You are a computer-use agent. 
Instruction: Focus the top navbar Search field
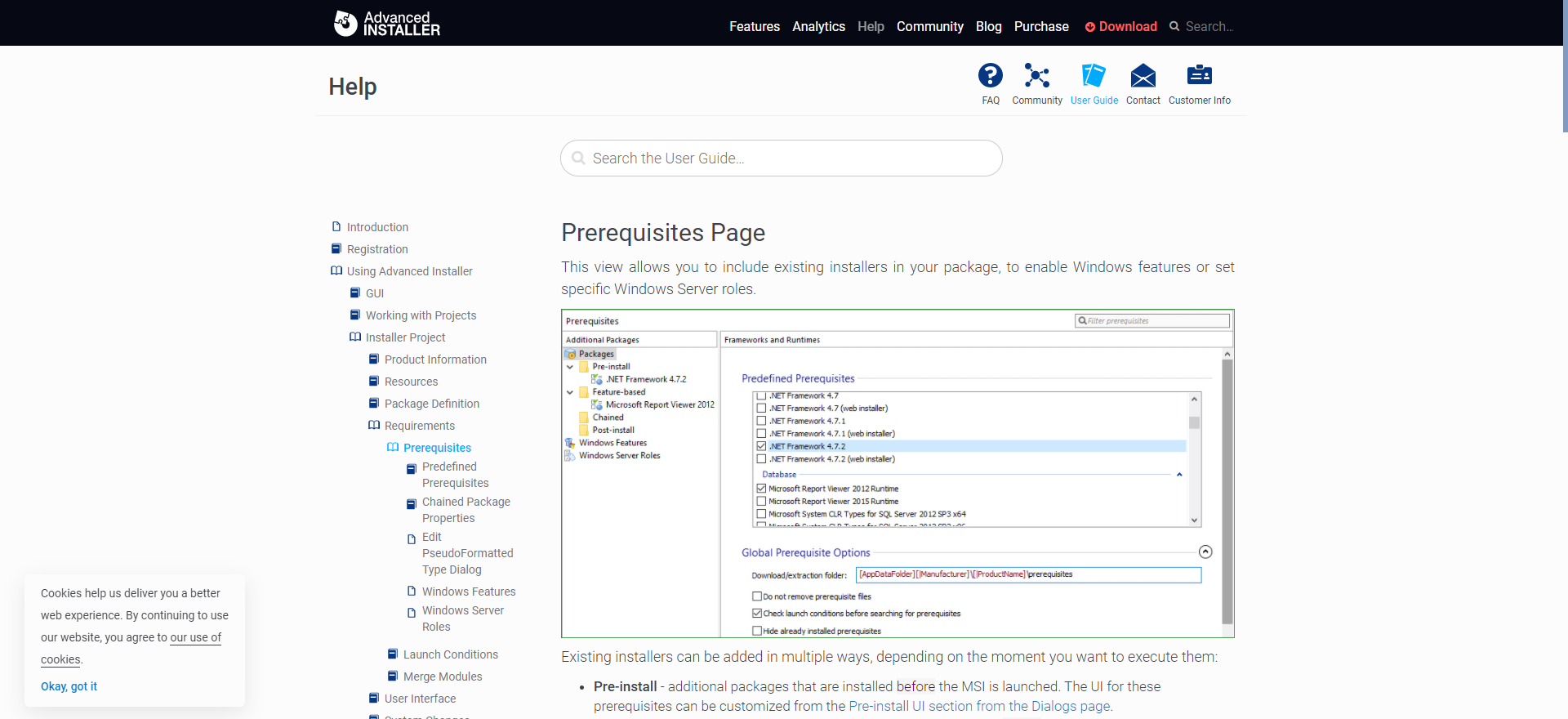click(1209, 26)
